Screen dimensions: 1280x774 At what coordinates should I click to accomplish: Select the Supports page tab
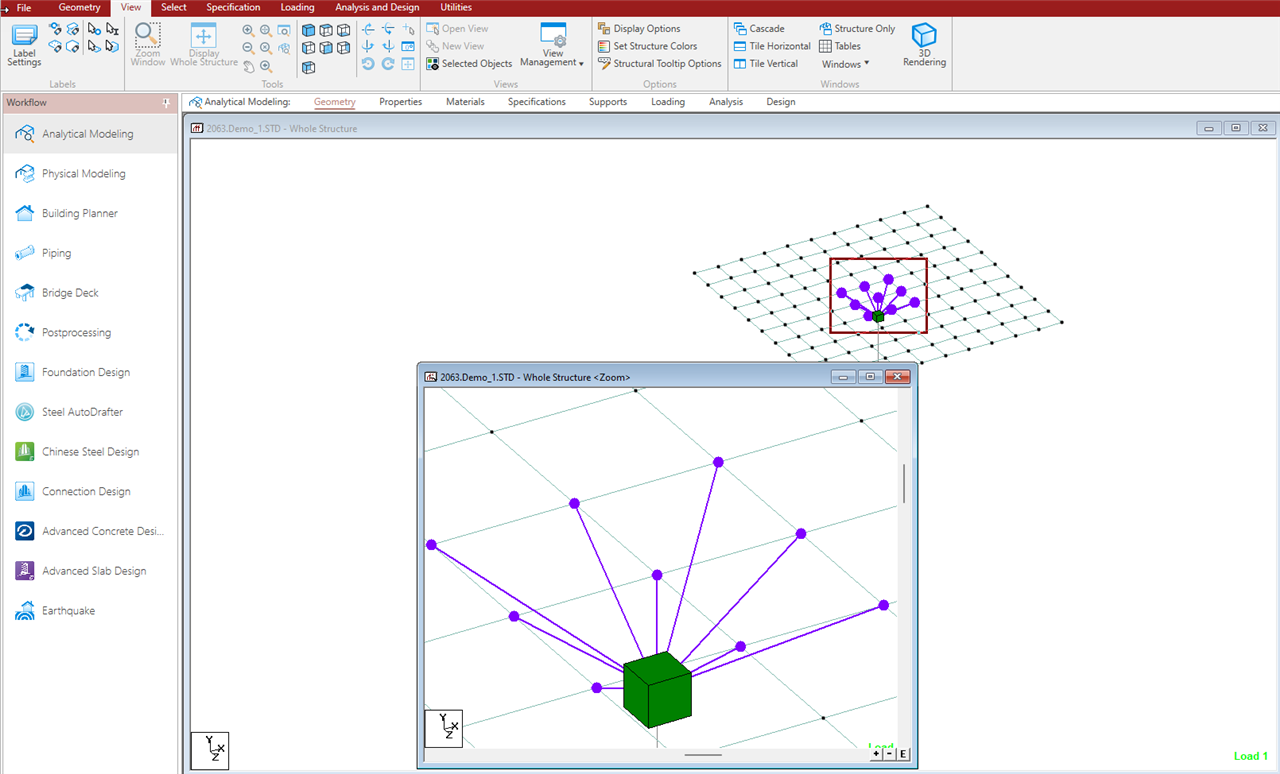[608, 102]
